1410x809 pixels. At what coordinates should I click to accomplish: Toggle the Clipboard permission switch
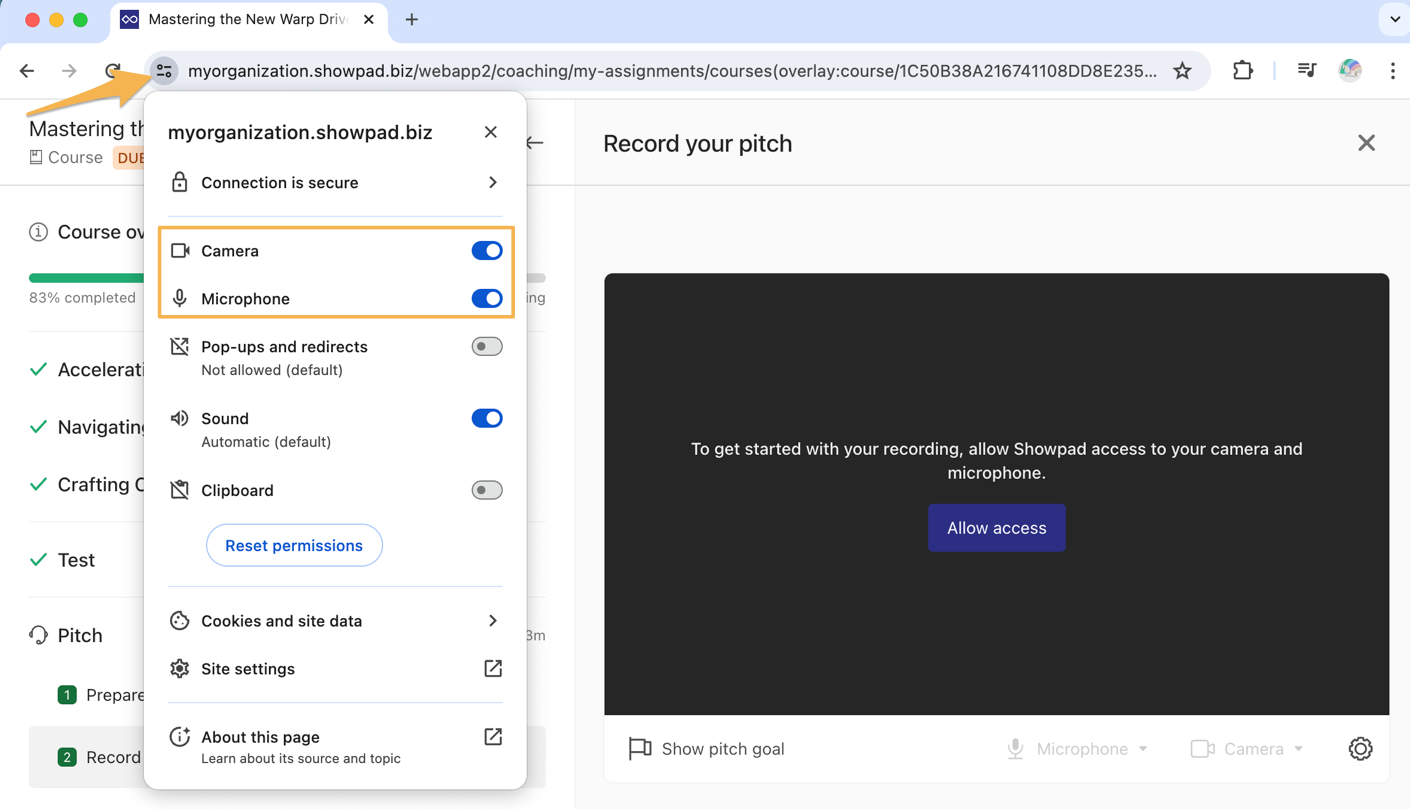tap(487, 490)
